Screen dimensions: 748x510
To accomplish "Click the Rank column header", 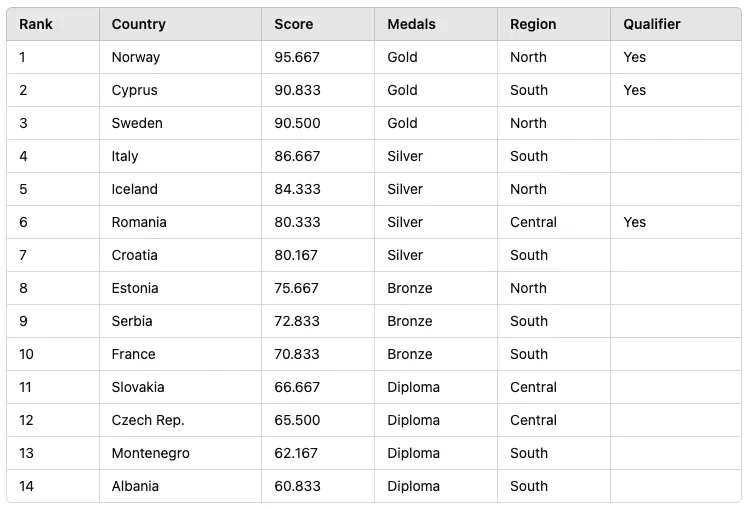I will [36, 24].
